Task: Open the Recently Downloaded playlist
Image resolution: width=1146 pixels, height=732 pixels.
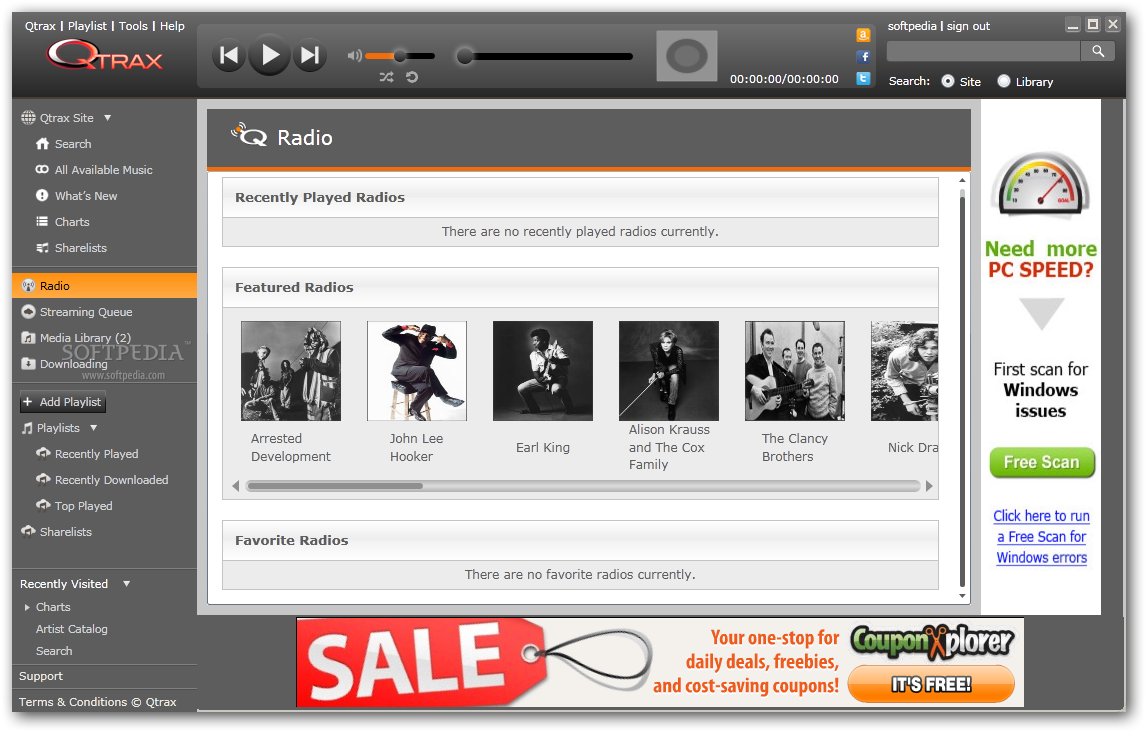Action: pos(102,480)
